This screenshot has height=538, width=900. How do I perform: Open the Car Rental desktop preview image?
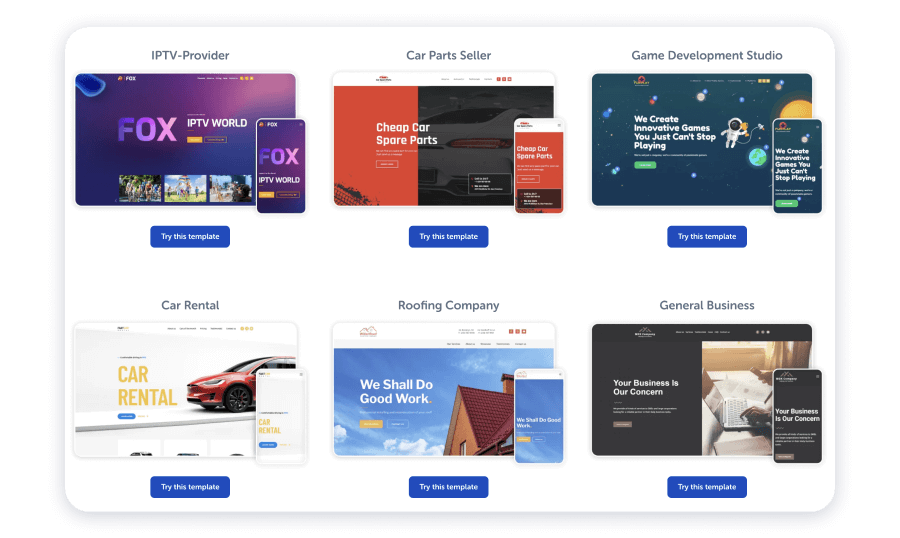pos(166,390)
